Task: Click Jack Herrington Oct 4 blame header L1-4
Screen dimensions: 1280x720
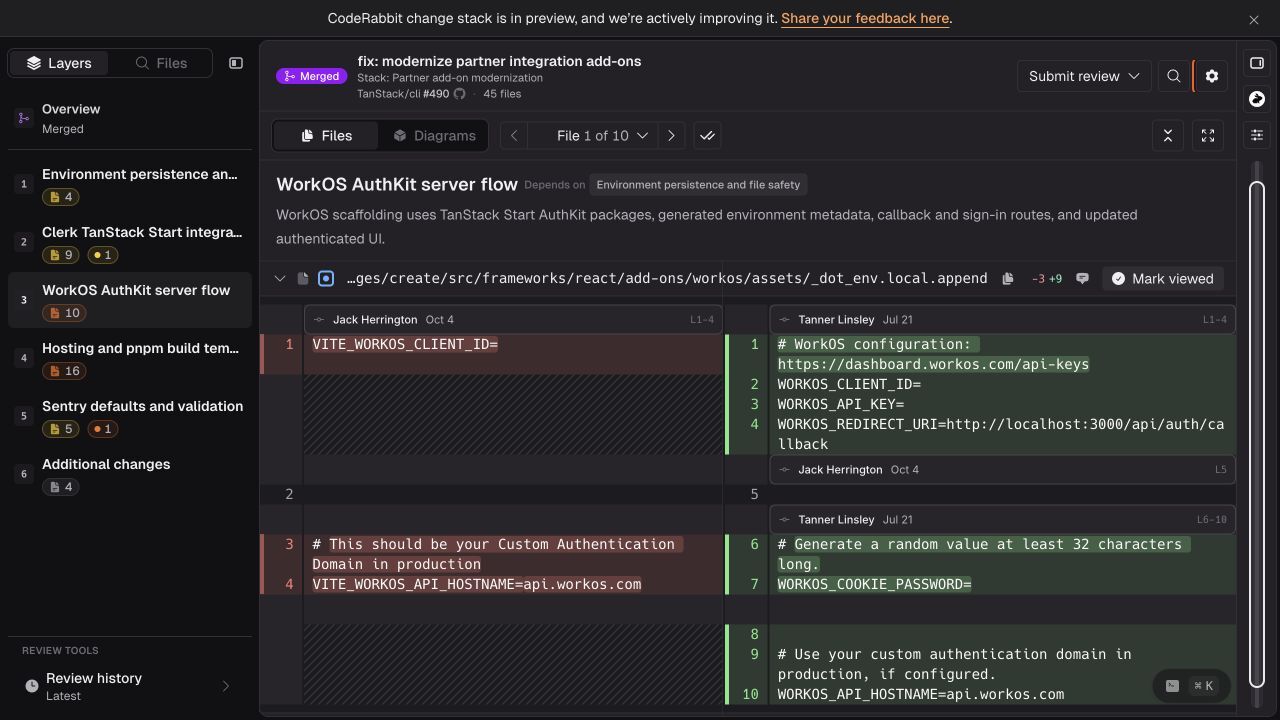Action: [512, 320]
